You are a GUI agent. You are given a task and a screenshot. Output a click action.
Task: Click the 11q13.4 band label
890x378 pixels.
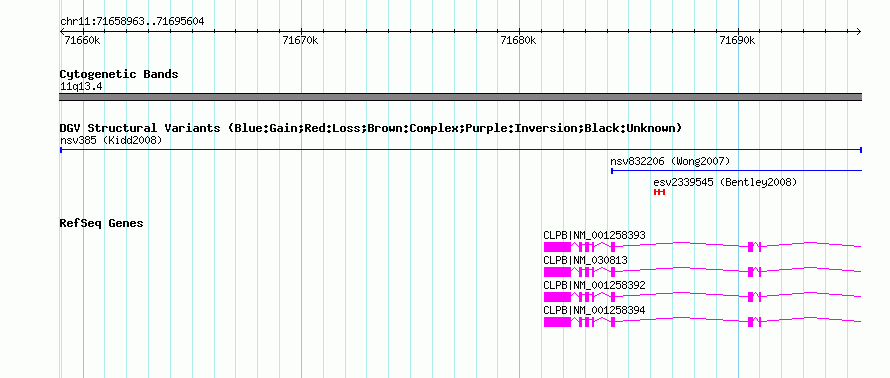(81, 87)
